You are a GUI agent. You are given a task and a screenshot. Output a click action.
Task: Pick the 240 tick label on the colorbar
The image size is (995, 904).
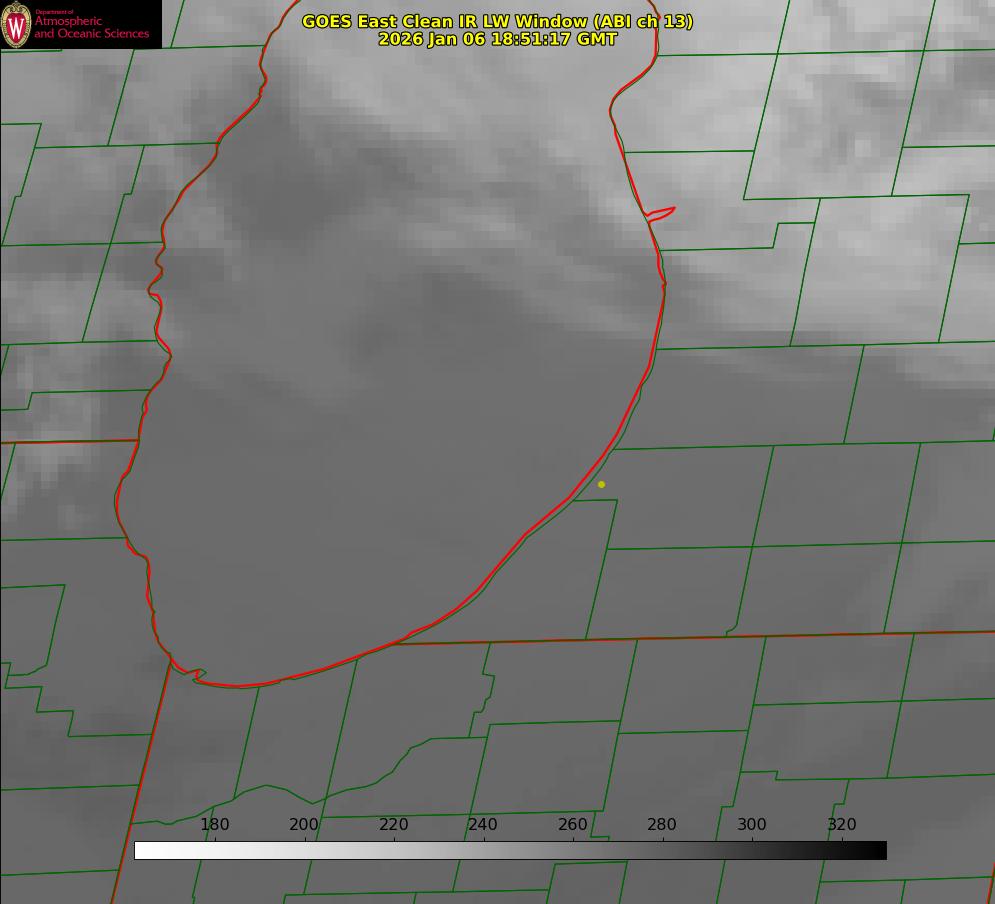(483, 824)
